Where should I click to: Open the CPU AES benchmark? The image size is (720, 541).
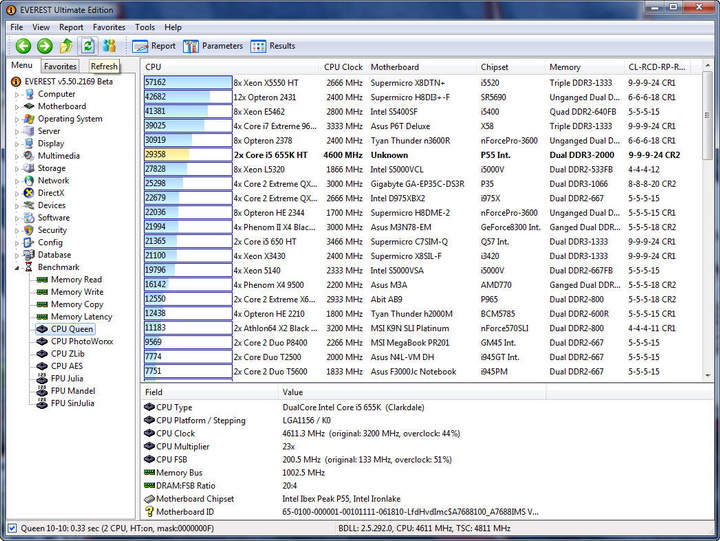[x=60, y=367]
